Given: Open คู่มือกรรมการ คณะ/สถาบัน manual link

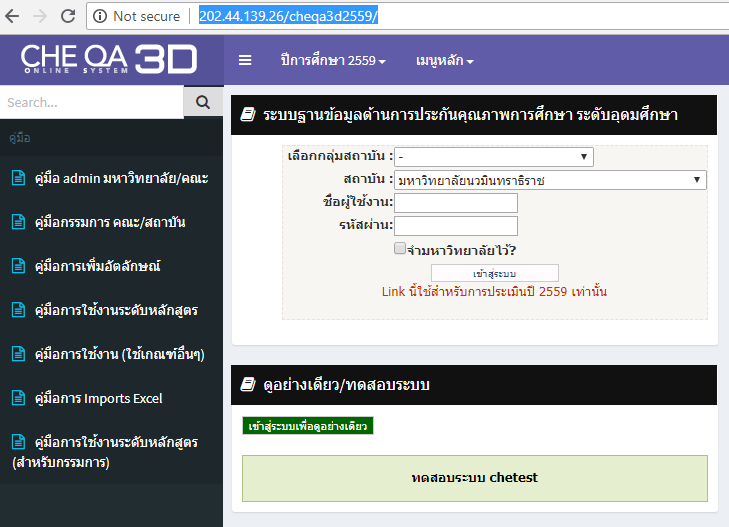Looking at the screenshot, I should click(x=109, y=222).
